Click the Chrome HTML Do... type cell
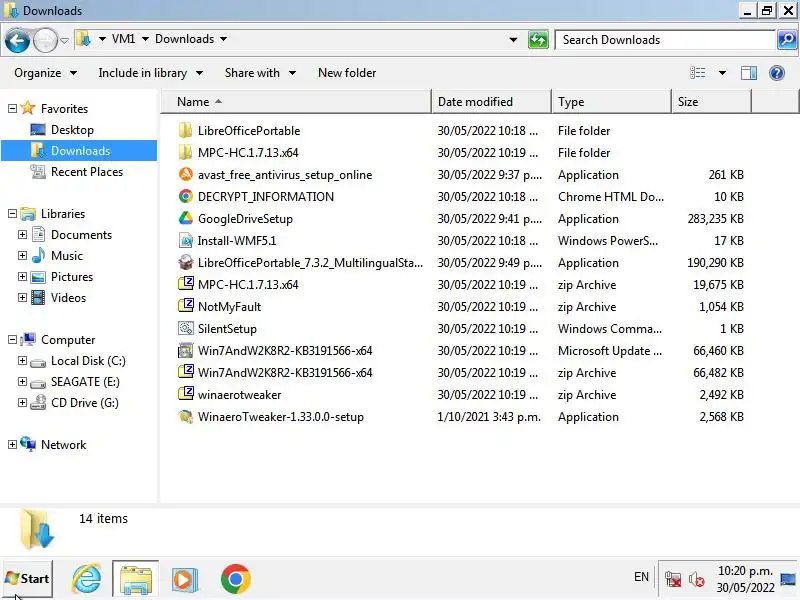800x600 pixels. pos(611,196)
